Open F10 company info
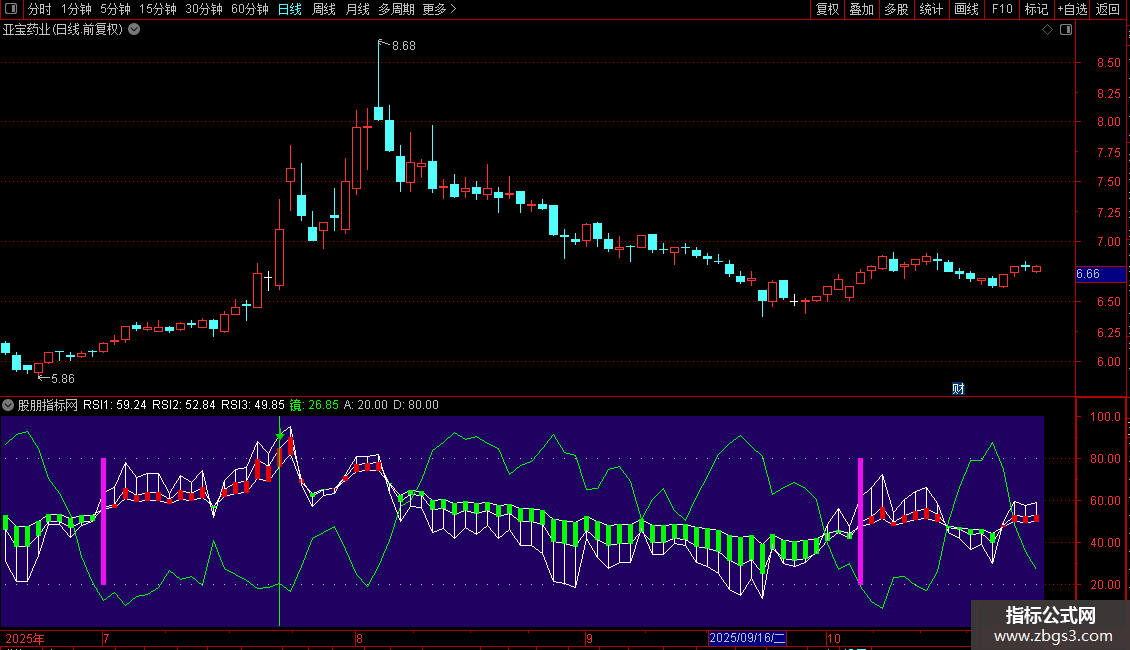Viewport: 1130px width, 650px height. 1002,9
